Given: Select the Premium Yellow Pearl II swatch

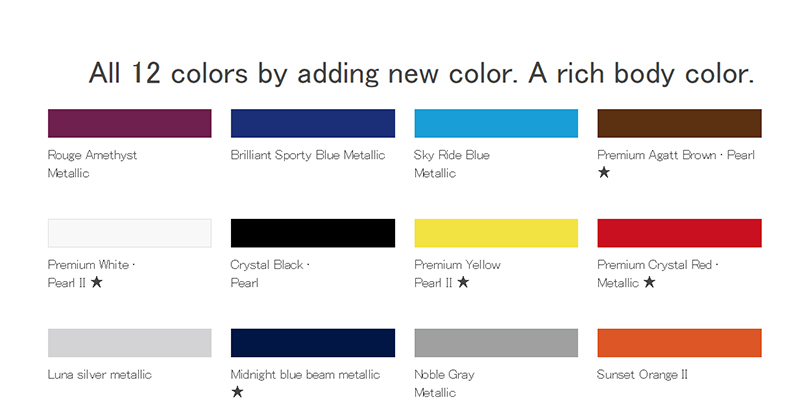Looking at the screenshot, I should (x=496, y=233).
